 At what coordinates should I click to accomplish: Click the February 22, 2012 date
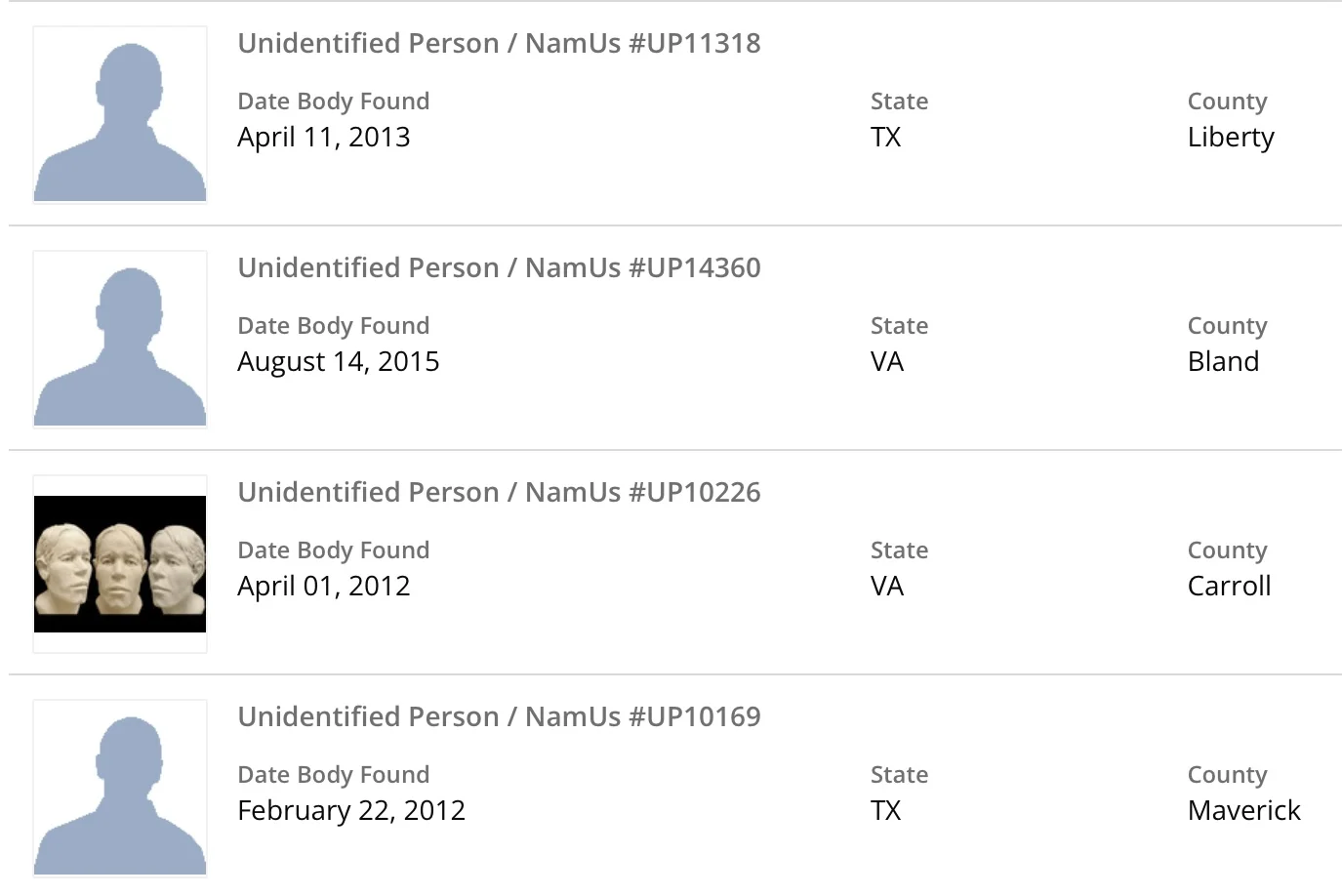tap(350, 811)
